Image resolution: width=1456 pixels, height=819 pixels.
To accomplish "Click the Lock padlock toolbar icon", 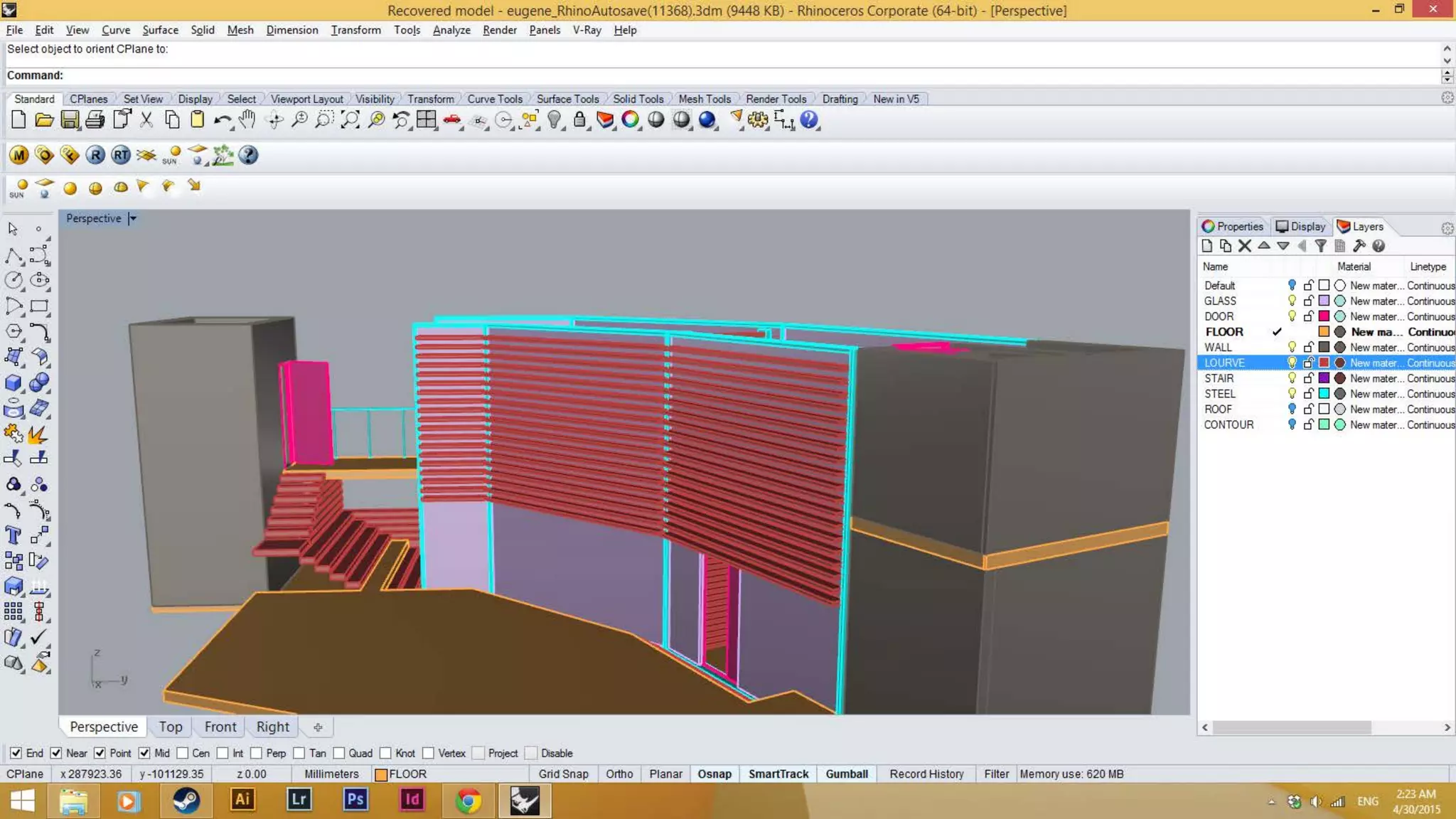I will pos(579,119).
